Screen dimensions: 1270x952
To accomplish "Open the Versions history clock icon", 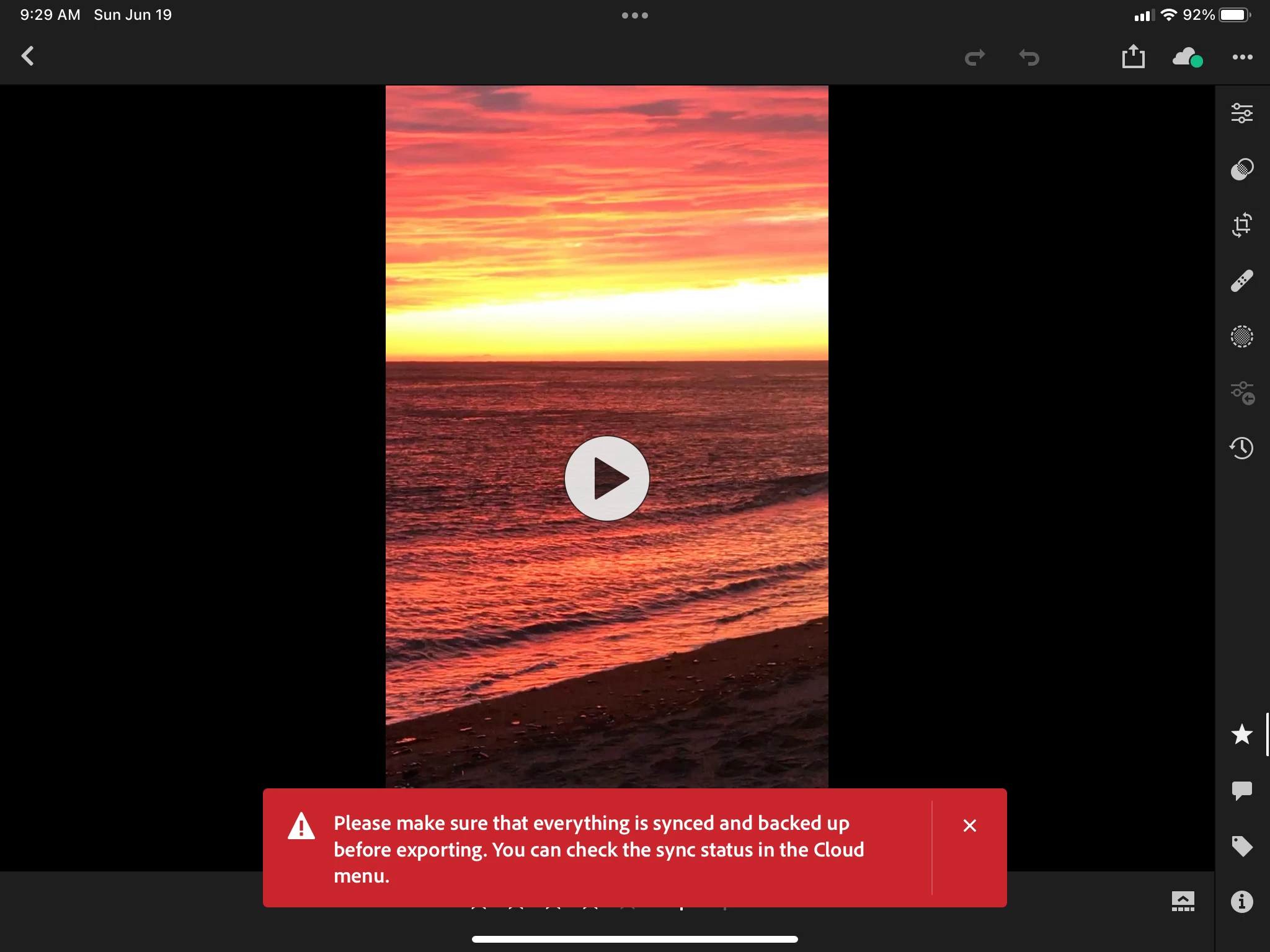I will pyautogui.click(x=1241, y=447).
